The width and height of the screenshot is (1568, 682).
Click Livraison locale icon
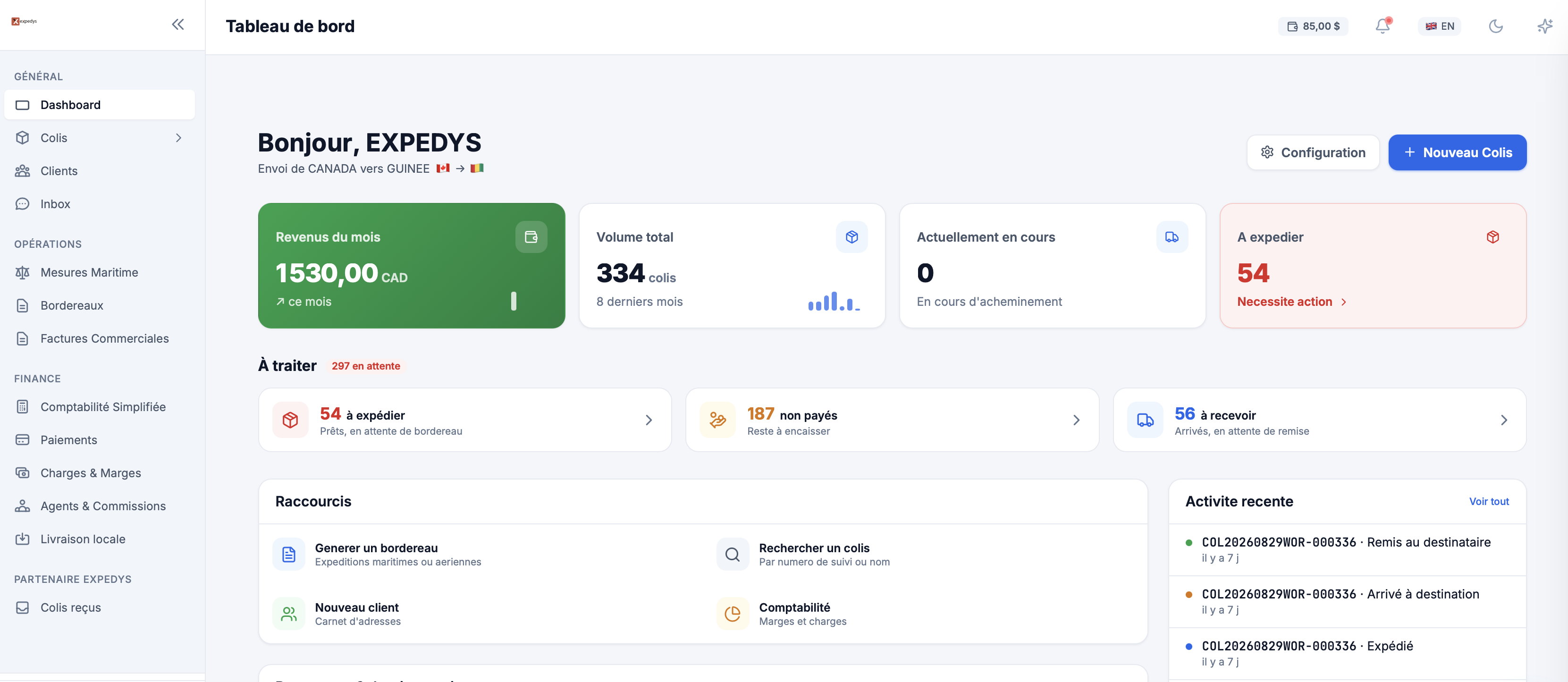click(x=23, y=539)
